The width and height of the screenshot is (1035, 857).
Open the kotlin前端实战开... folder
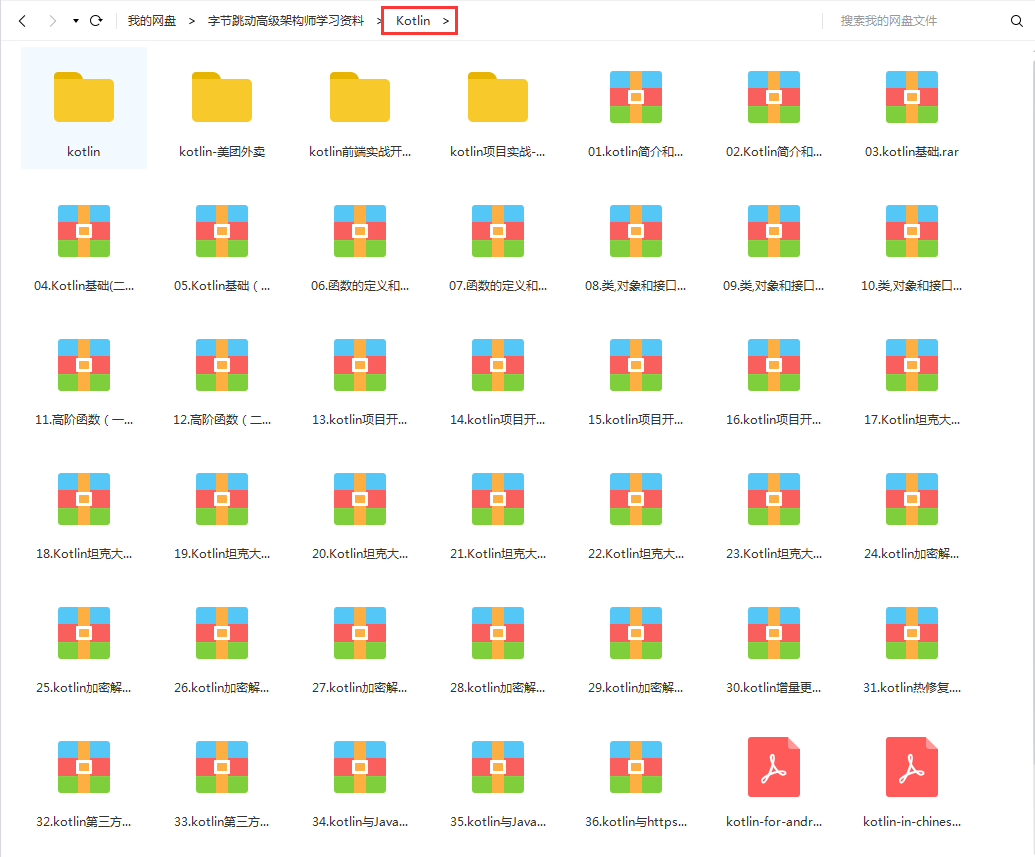(x=360, y=108)
